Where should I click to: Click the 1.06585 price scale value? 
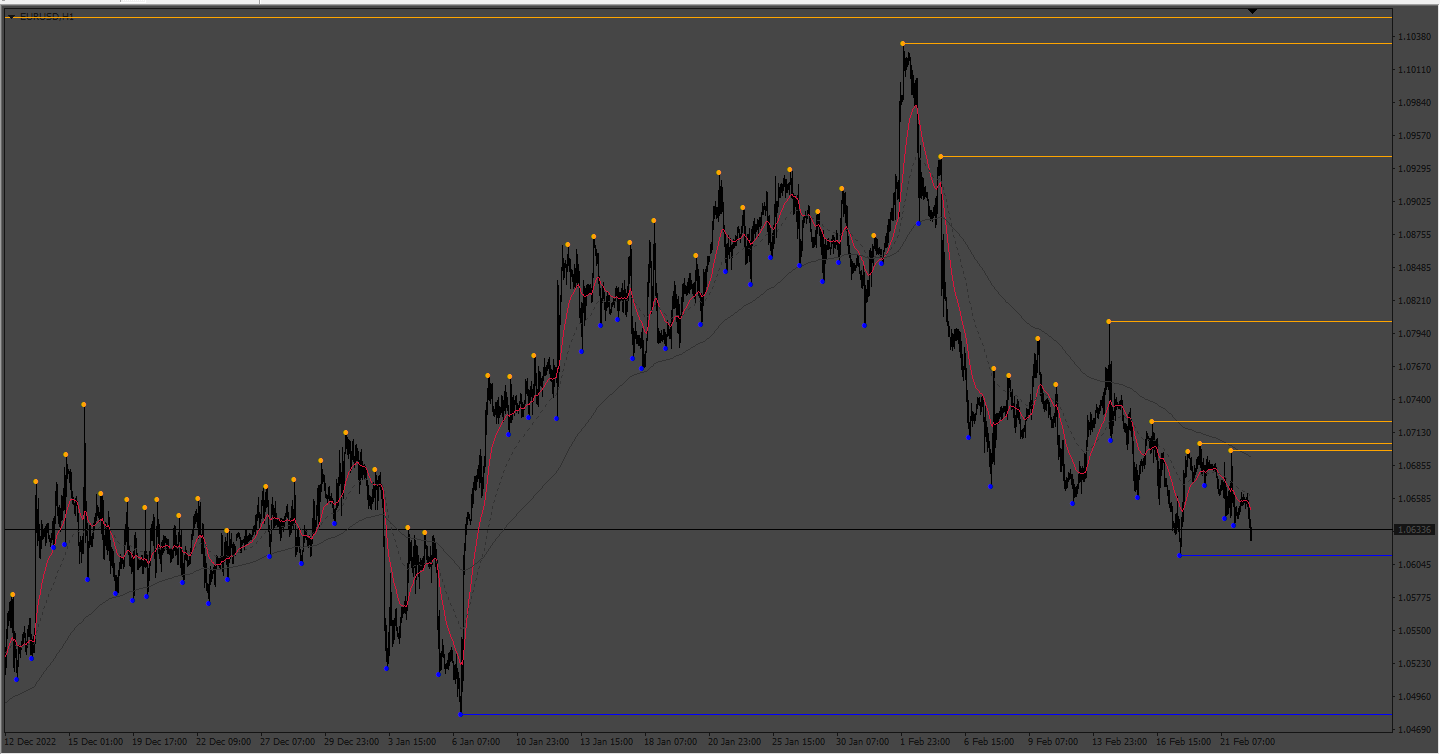click(1414, 499)
